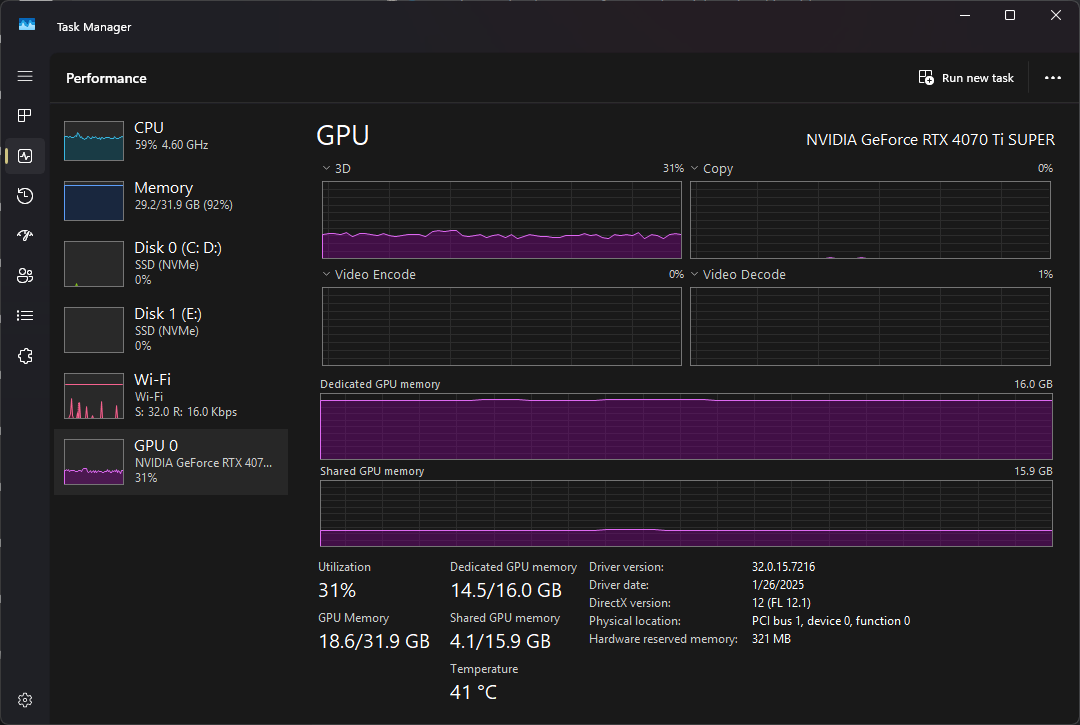Click the Video Decode usage graph
Image resolution: width=1080 pixels, height=725 pixels.
(x=870, y=326)
